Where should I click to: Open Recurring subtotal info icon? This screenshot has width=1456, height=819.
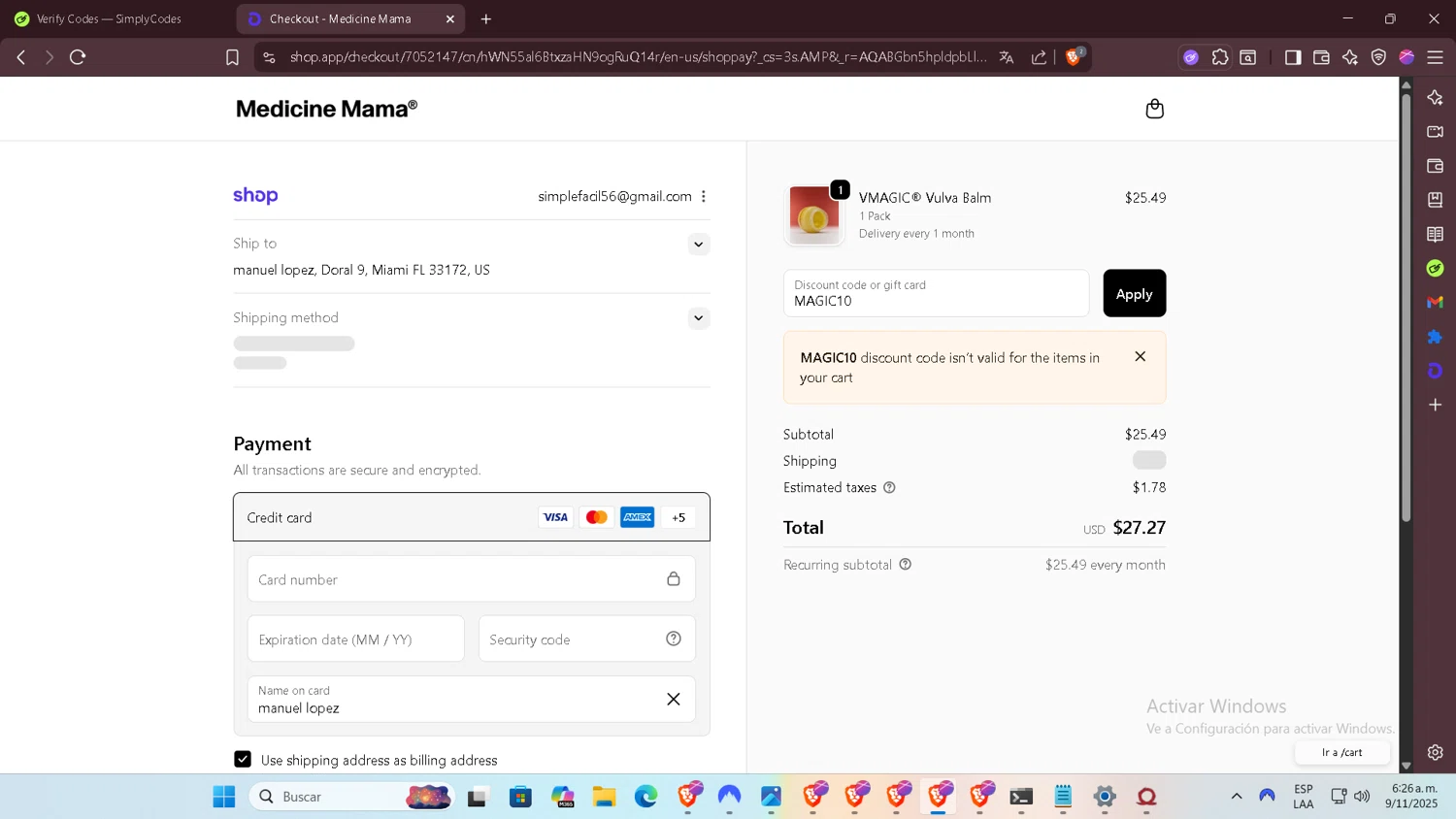(x=905, y=564)
